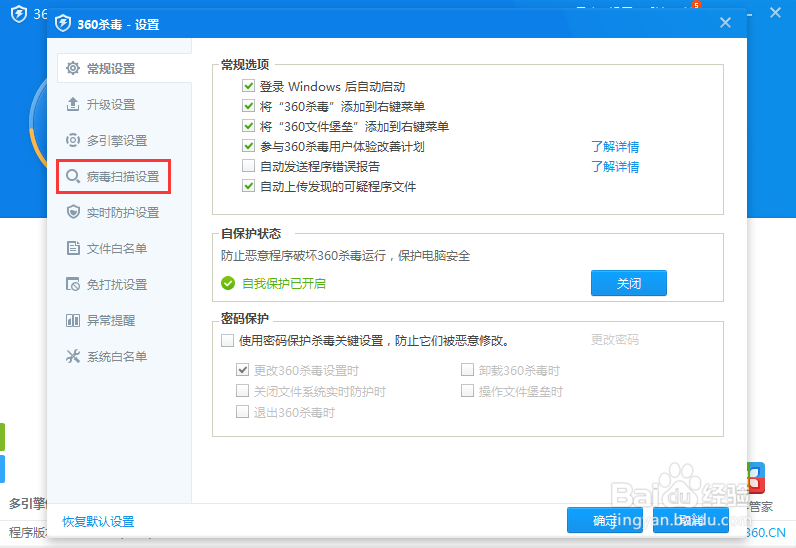Click the chart icon beside 异常提醒
Screen dimensions: 796x548
[73, 320]
